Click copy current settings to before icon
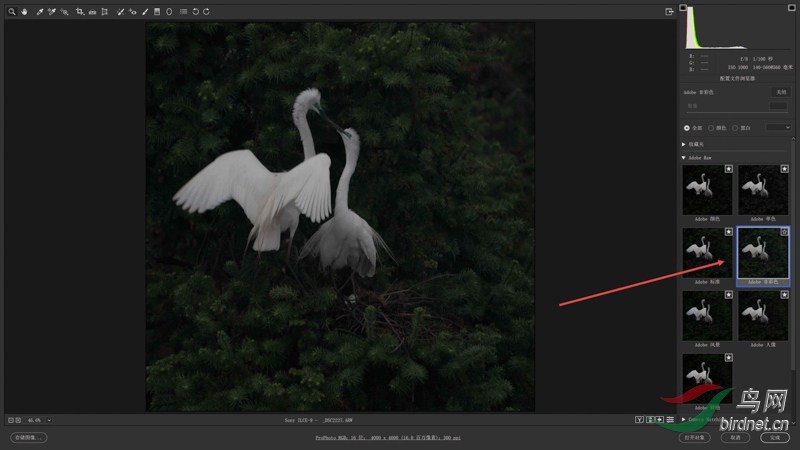 pyautogui.click(x=660, y=419)
